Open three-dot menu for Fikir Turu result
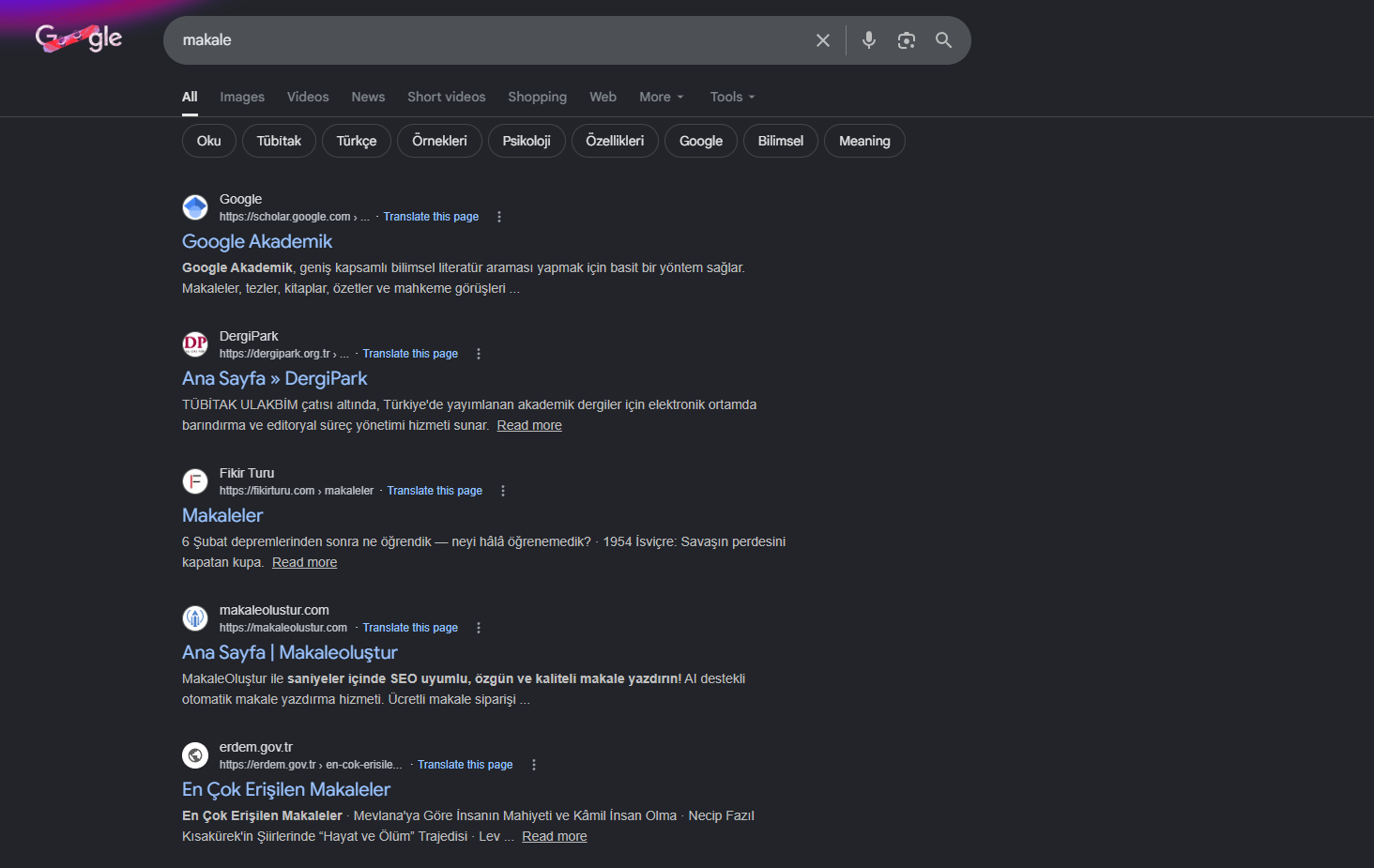The image size is (1374, 868). 503,491
